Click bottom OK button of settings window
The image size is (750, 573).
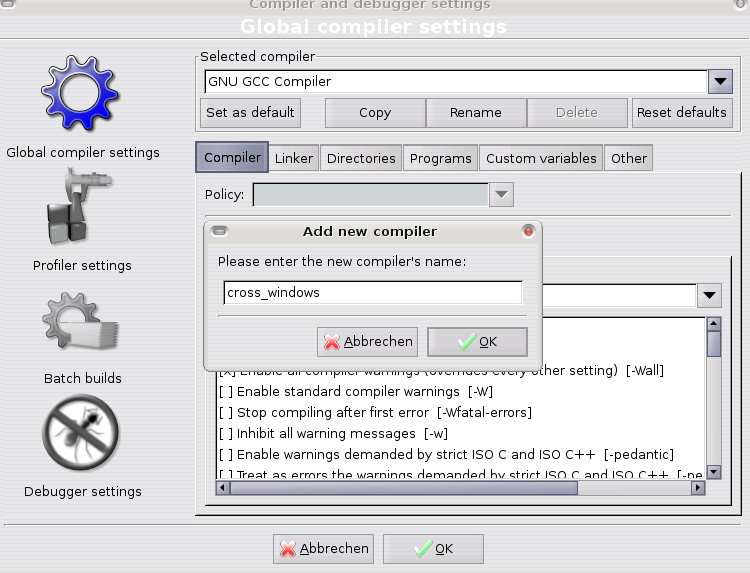[433, 549]
